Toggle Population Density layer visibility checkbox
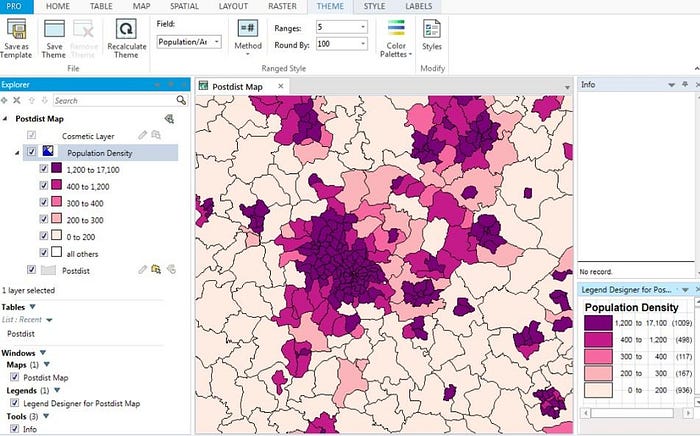700x436 pixels. (31, 152)
